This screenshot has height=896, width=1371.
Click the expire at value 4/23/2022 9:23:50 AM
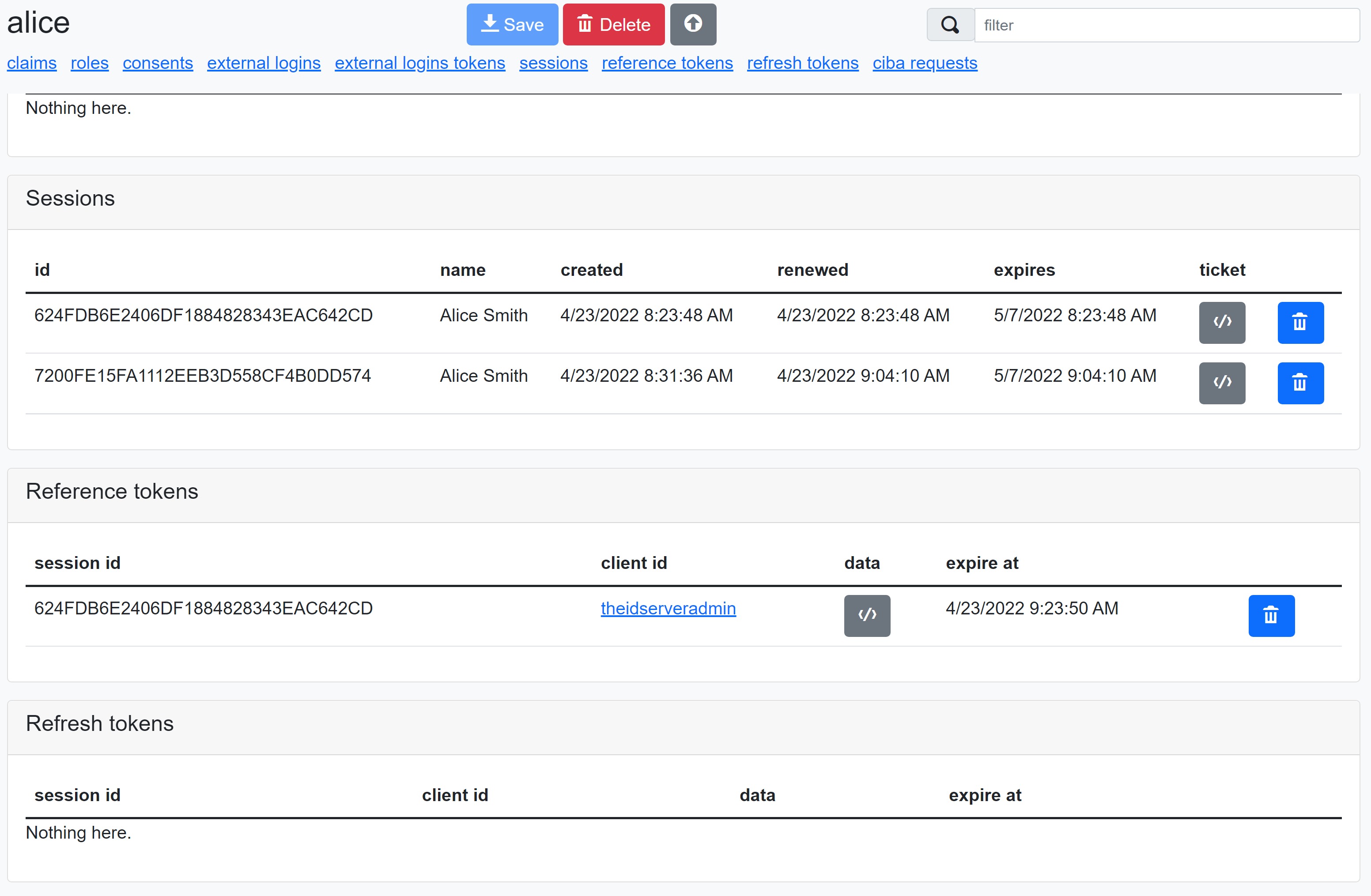1032,608
